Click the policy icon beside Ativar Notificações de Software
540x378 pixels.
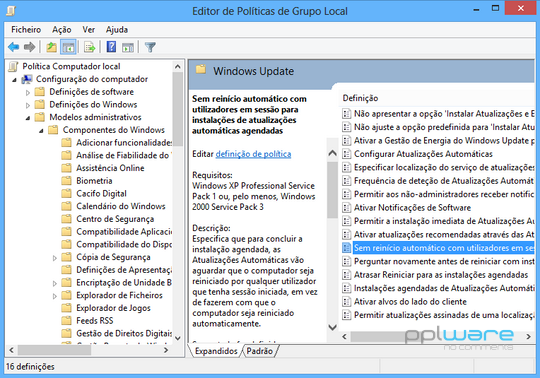tap(346, 208)
